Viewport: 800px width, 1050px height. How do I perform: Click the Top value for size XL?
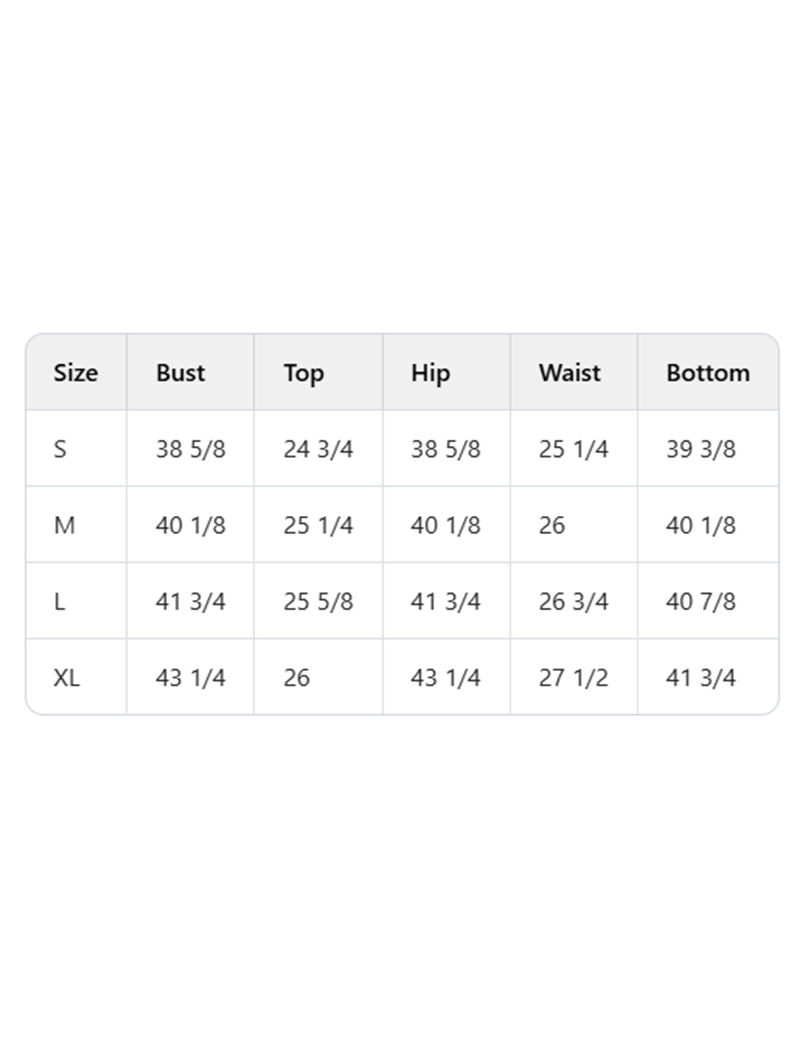point(297,677)
